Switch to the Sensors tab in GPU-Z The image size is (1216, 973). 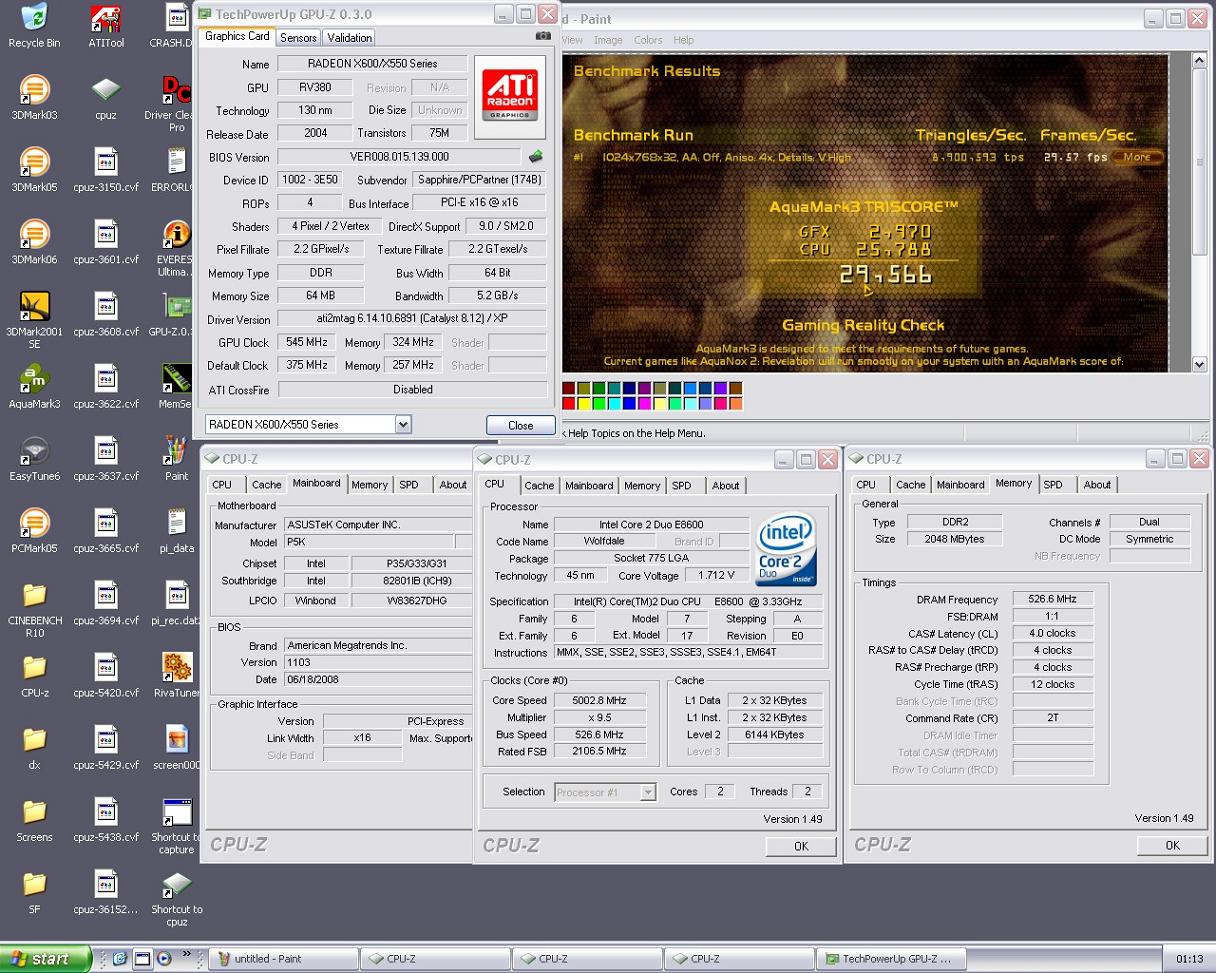[298, 37]
